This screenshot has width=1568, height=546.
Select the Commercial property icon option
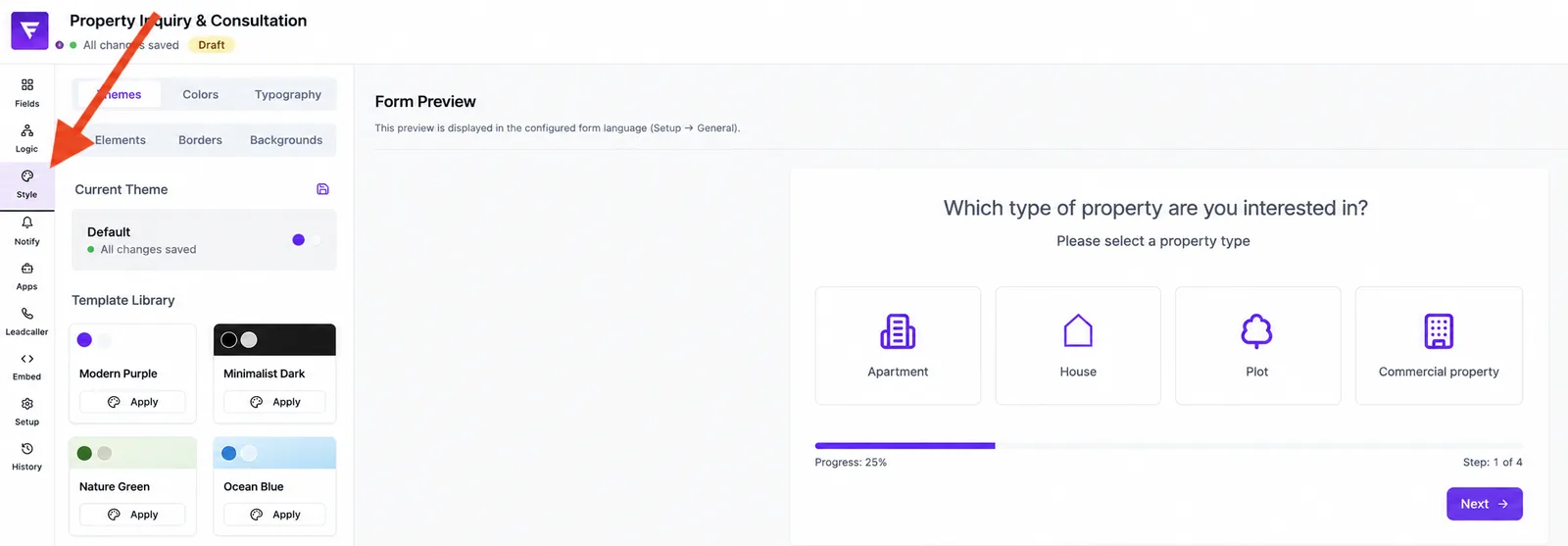click(x=1439, y=345)
